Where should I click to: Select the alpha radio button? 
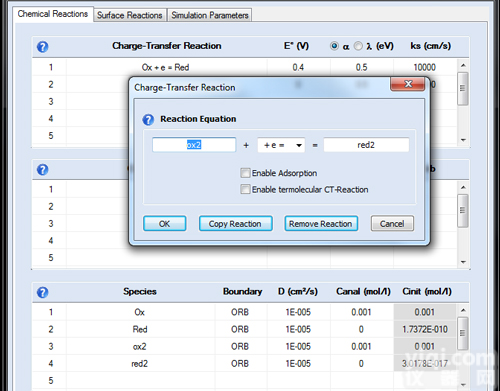[334, 46]
